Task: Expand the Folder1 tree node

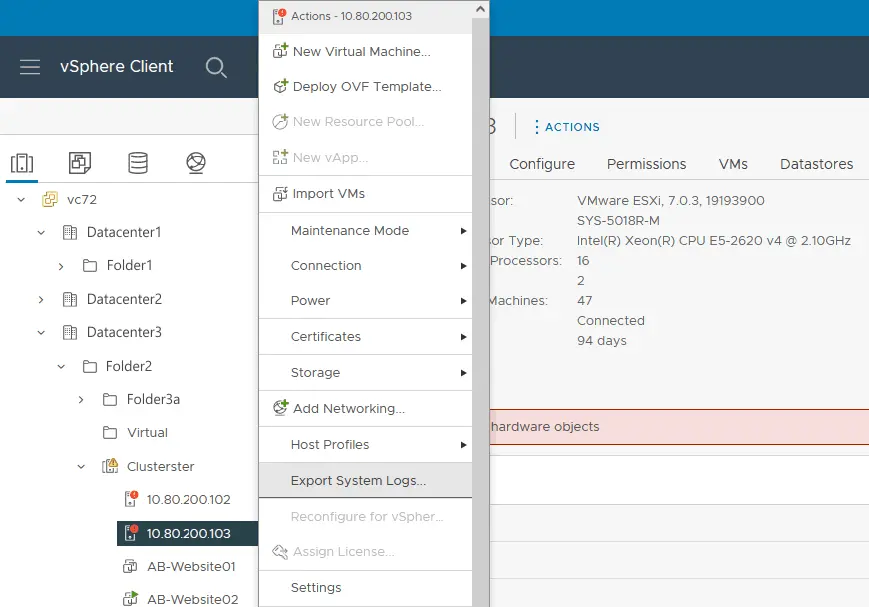Action: (61, 267)
